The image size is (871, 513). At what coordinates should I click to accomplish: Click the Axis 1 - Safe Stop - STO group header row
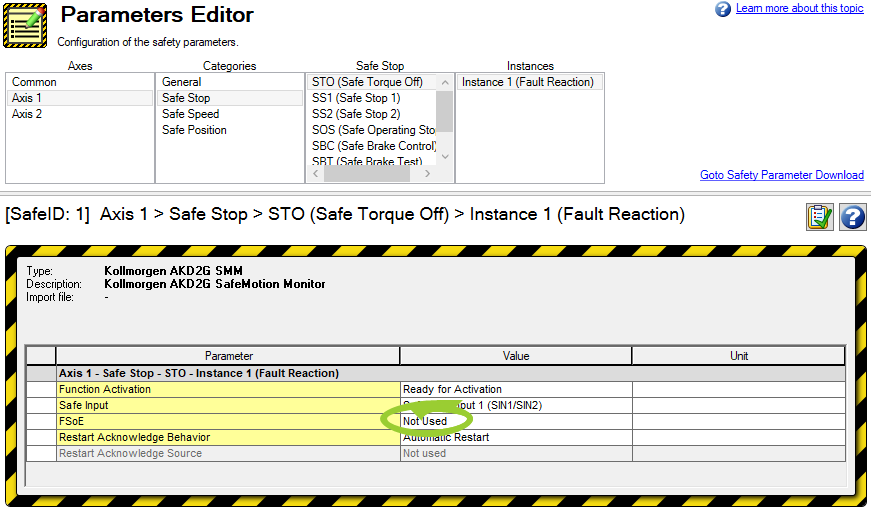(x=450, y=374)
